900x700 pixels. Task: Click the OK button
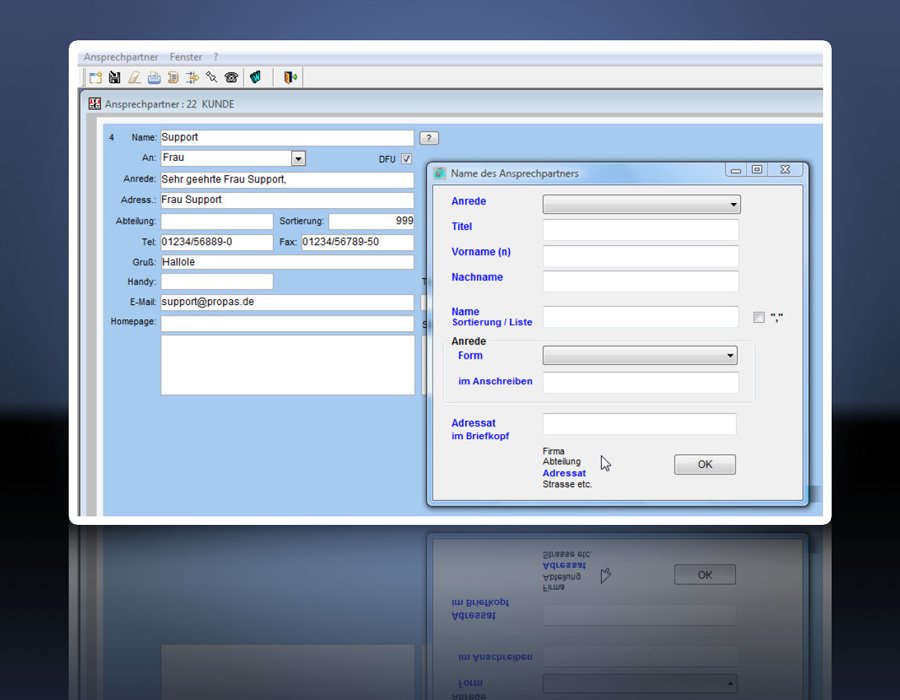point(705,464)
